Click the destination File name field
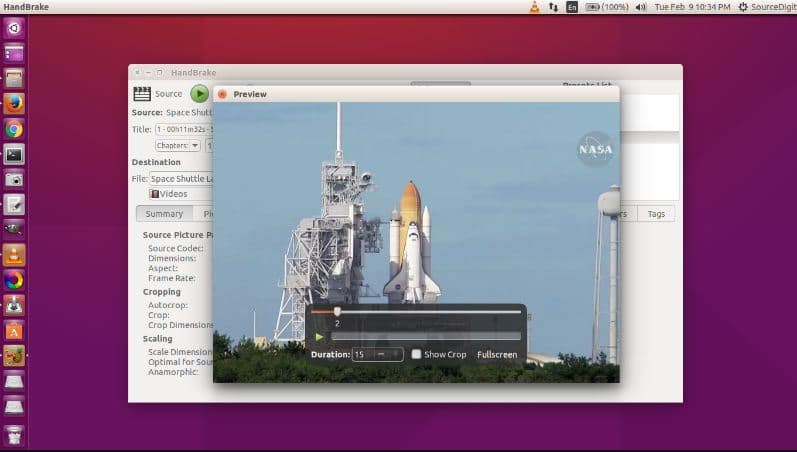This screenshot has height=452, width=797. click(x=180, y=179)
